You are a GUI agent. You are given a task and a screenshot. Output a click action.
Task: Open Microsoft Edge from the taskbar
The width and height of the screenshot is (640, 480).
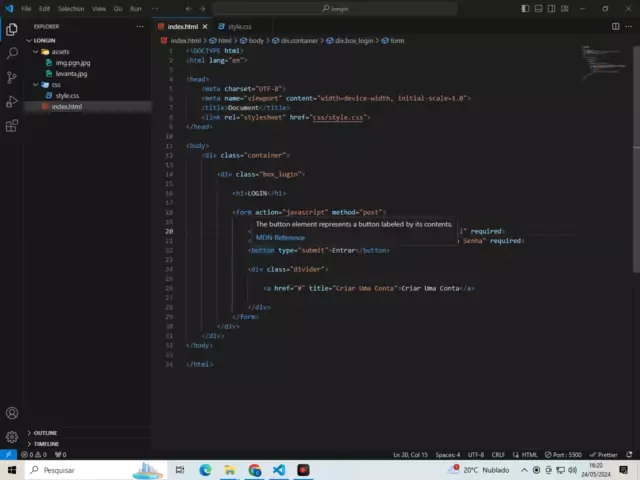point(205,470)
